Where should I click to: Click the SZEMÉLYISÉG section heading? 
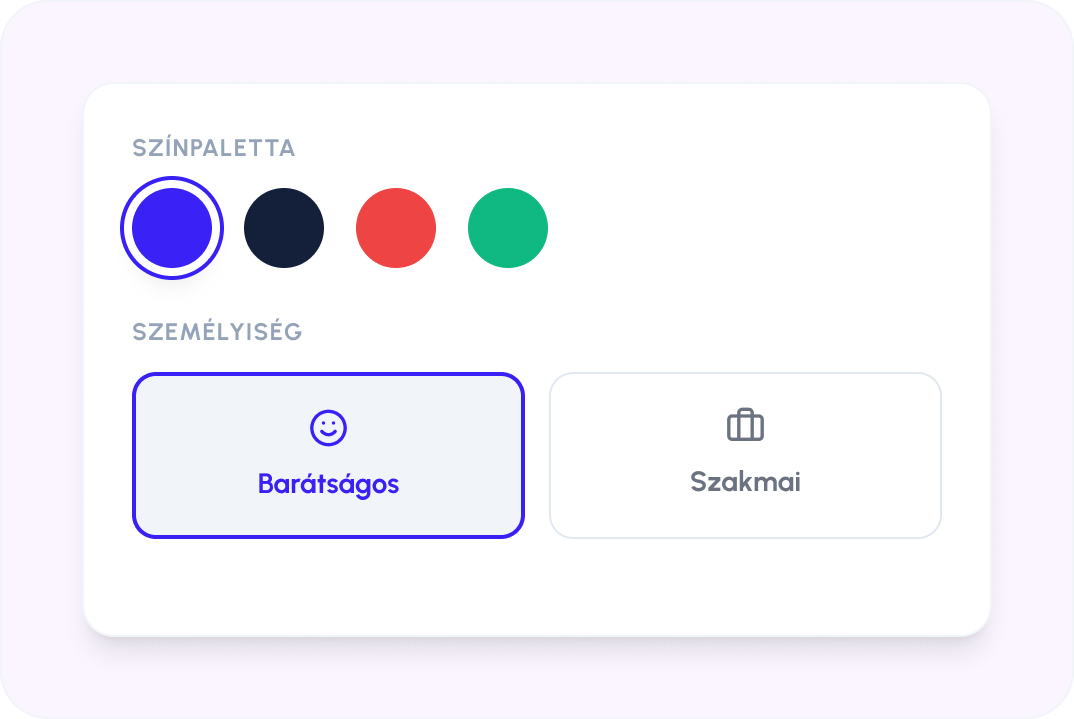[x=217, y=332]
